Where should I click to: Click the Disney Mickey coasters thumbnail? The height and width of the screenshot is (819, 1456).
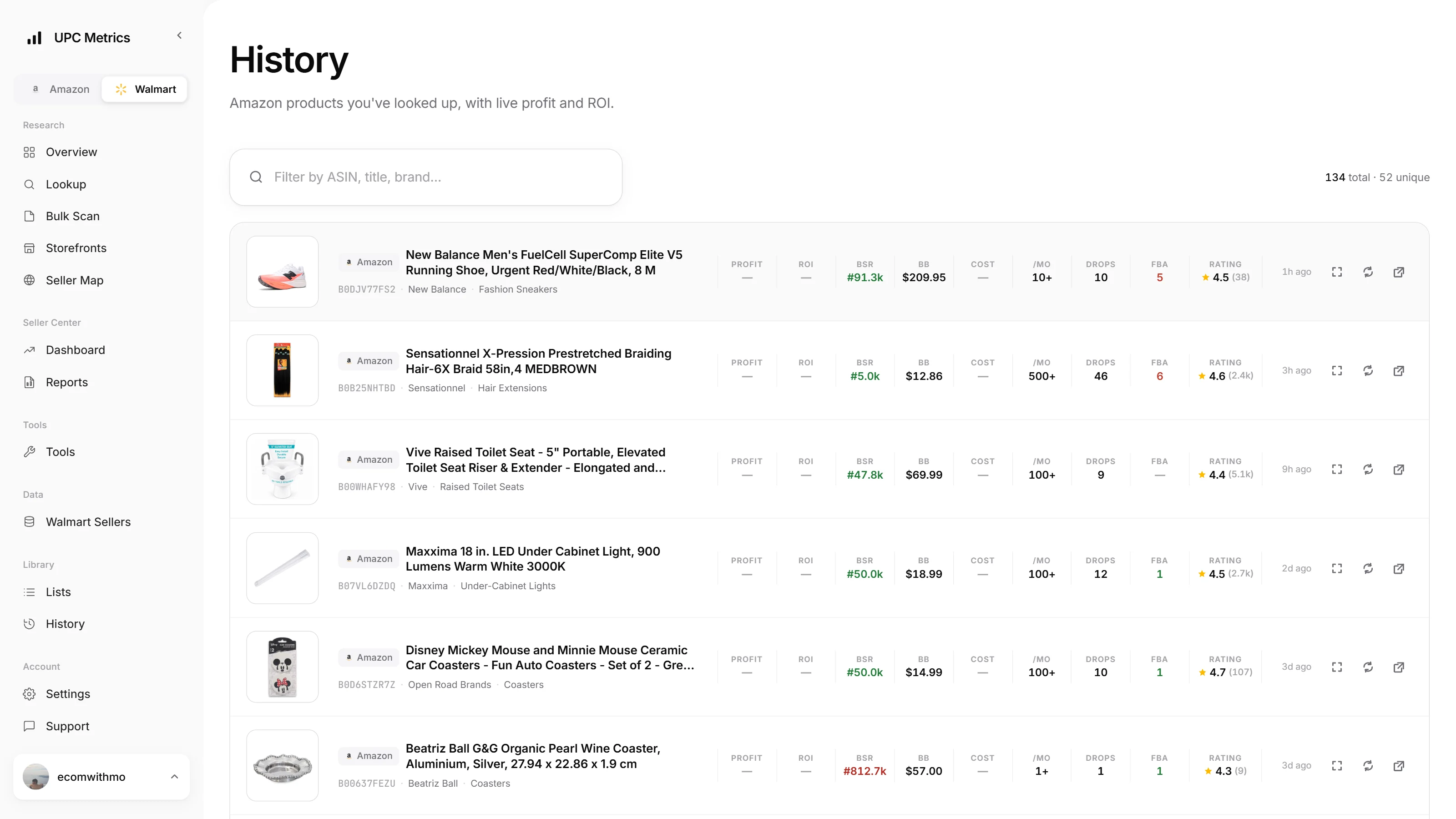tap(282, 667)
